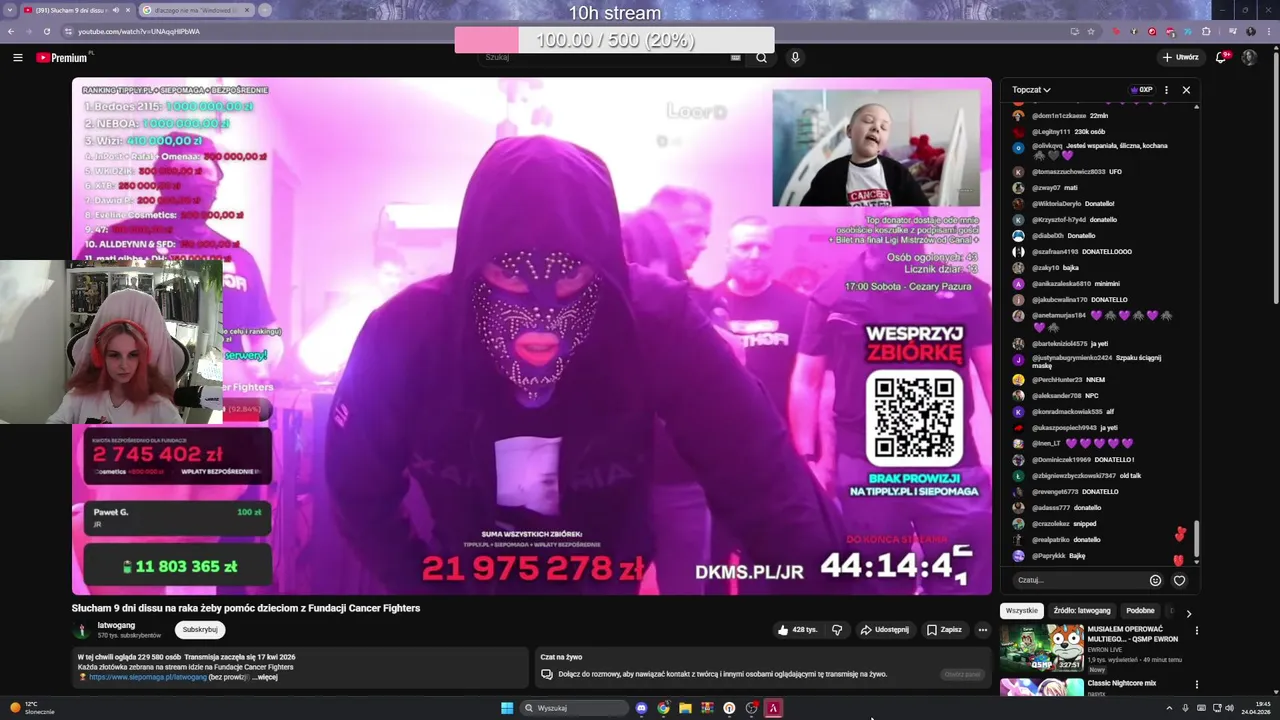Screen dimensions: 1280x720
Task: Open File Explorer from the taskbar
Action: [685, 708]
